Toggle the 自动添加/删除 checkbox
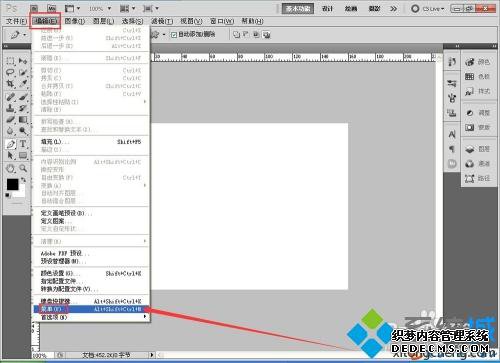The image size is (500, 363). (x=174, y=34)
